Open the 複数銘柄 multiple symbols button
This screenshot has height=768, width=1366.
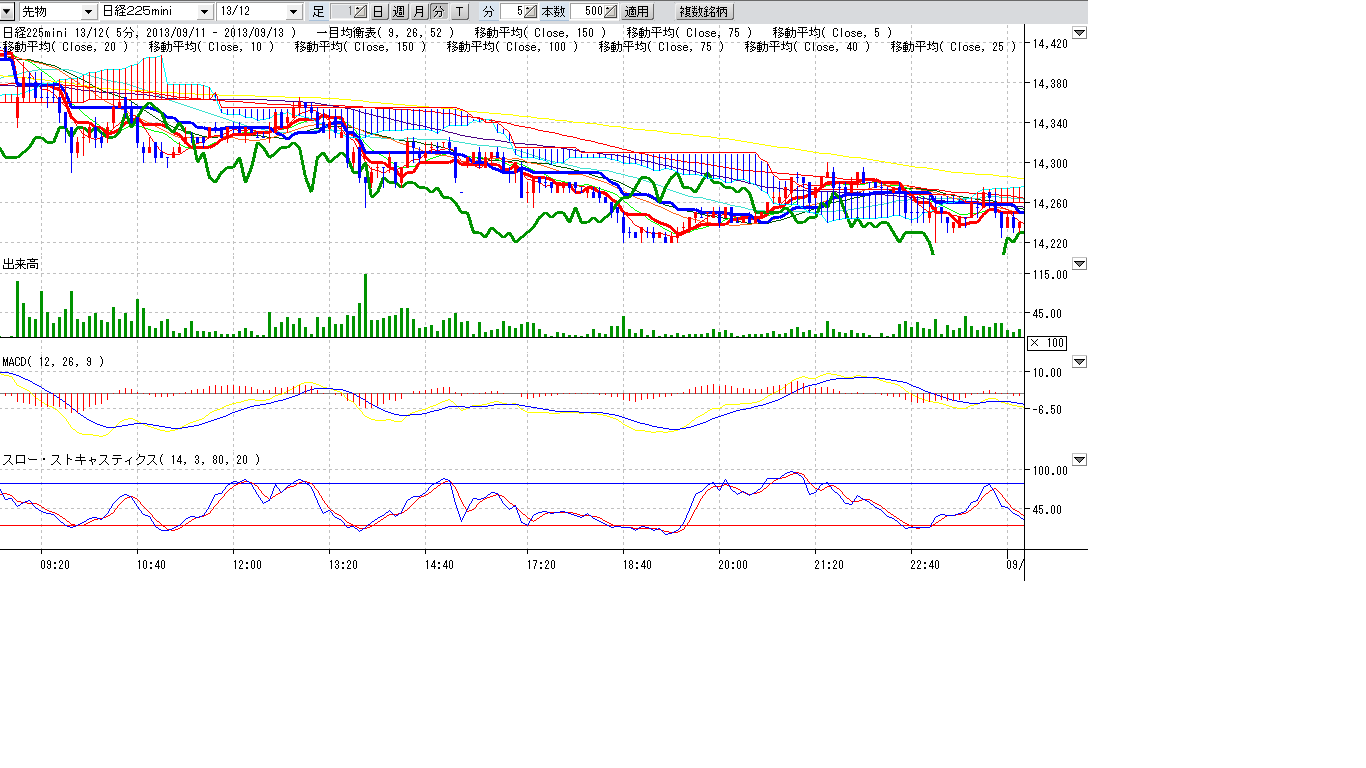pos(705,12)
